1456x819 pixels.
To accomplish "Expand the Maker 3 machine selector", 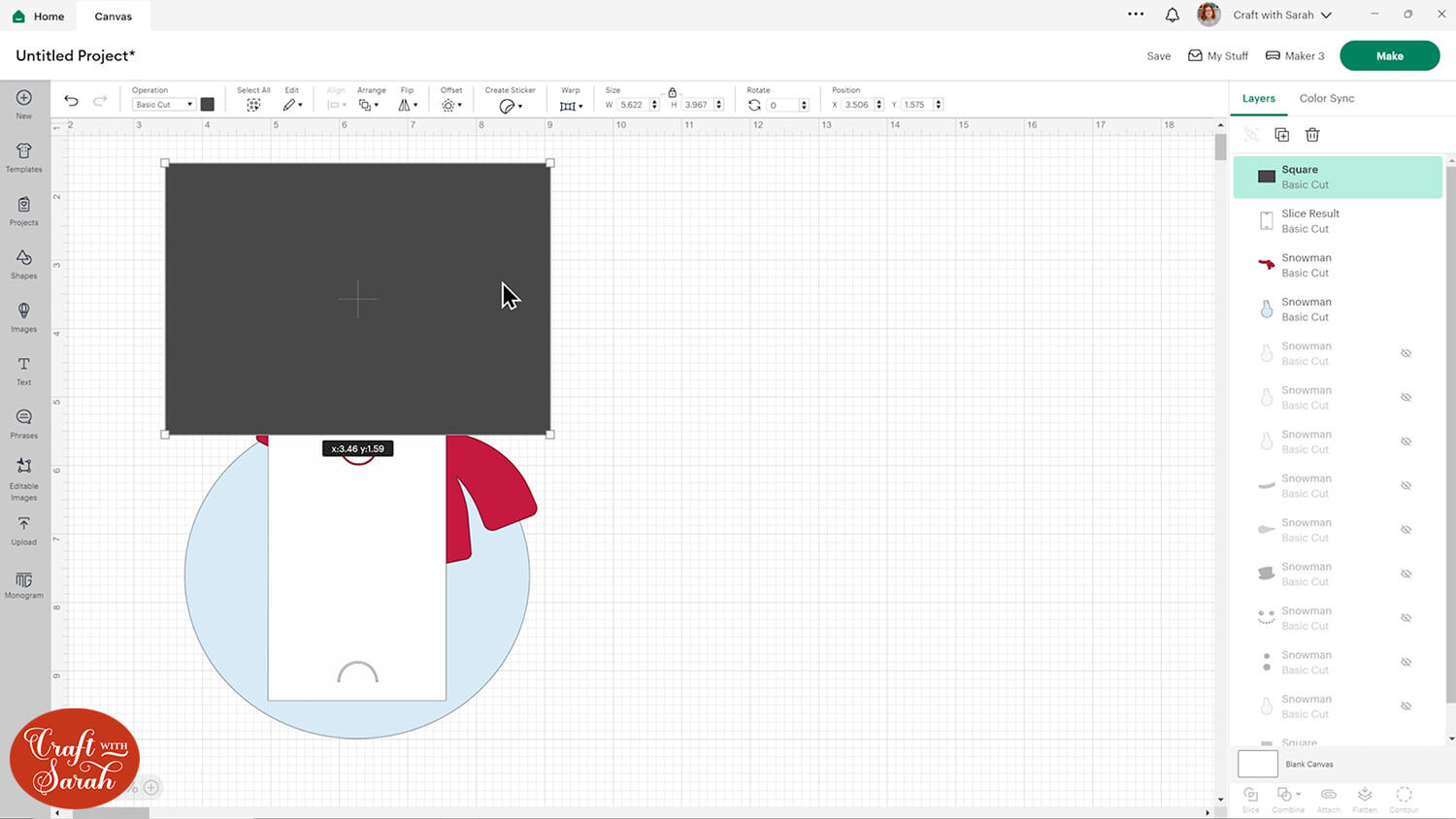I will click(x=1295, y=55).
